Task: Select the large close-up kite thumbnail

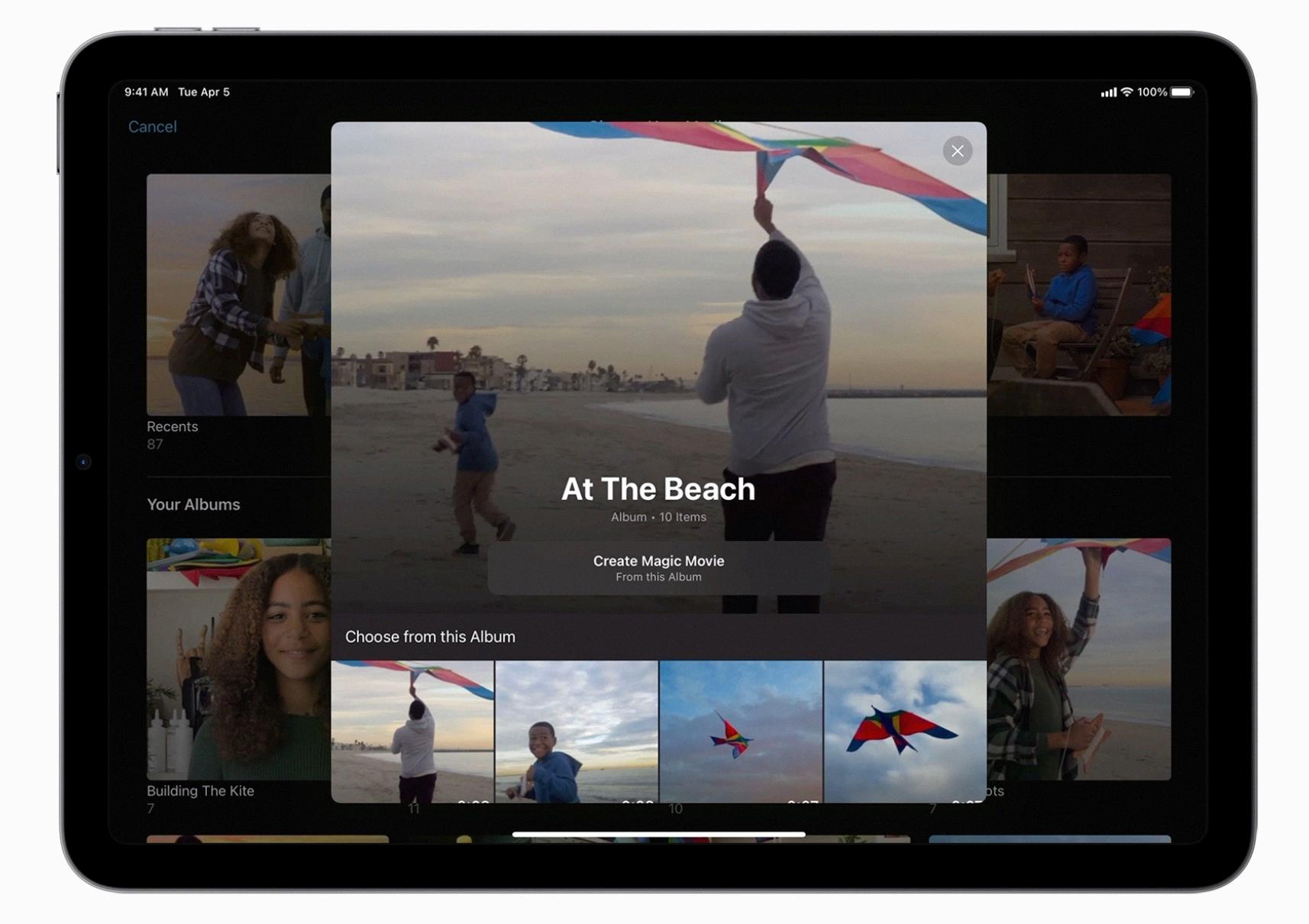Action: [905, 732]
